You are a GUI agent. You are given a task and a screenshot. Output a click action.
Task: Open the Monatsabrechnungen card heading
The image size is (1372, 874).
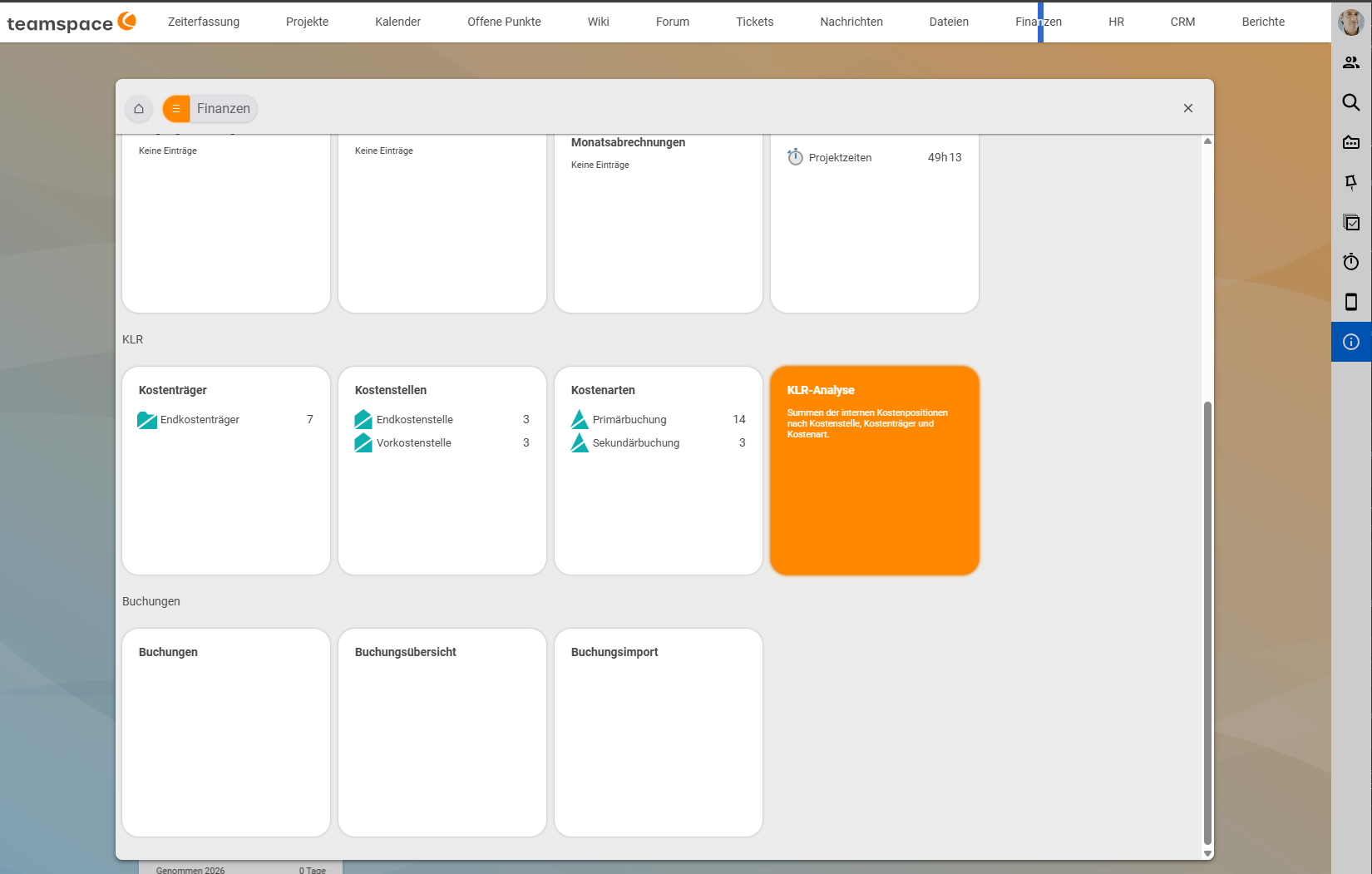[x=628, y=142]
